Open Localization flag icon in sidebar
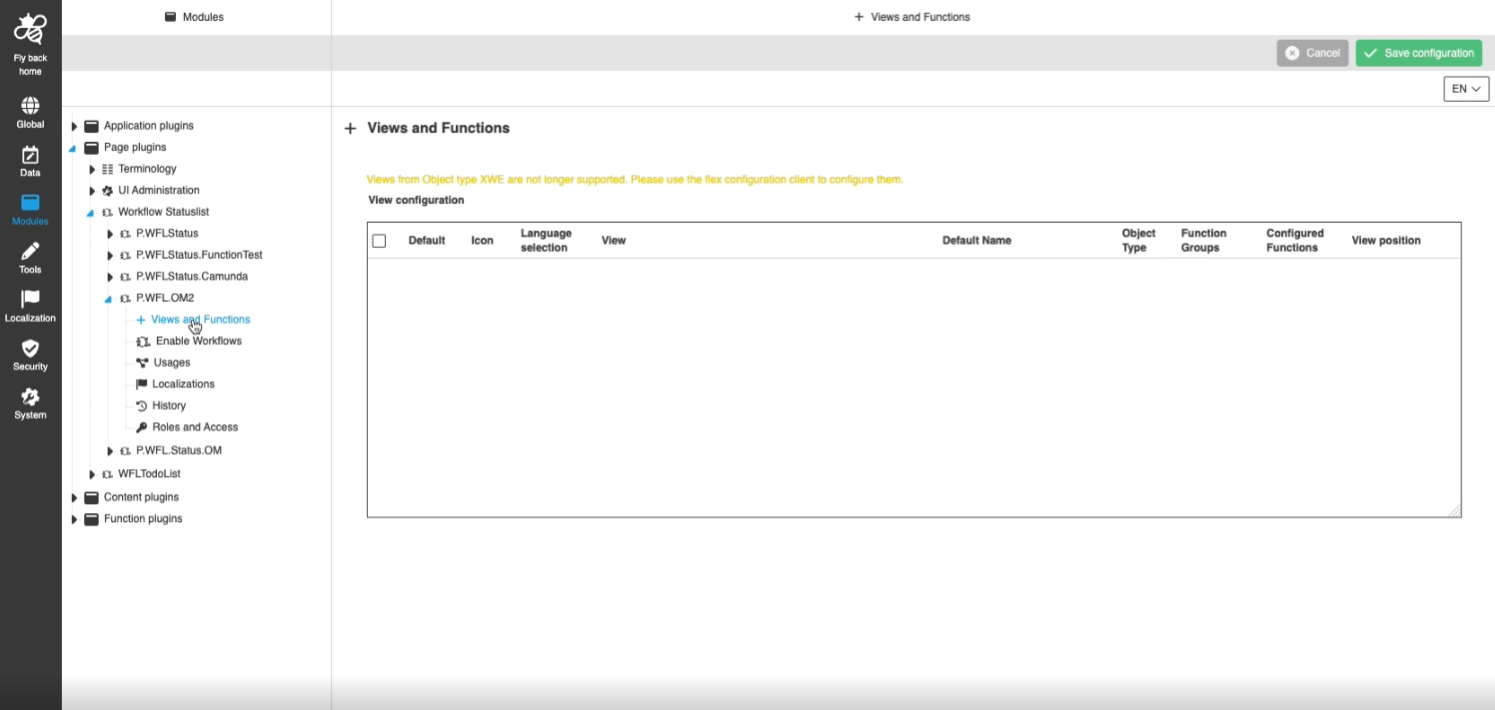1495x710 pixels. point(30,300)
